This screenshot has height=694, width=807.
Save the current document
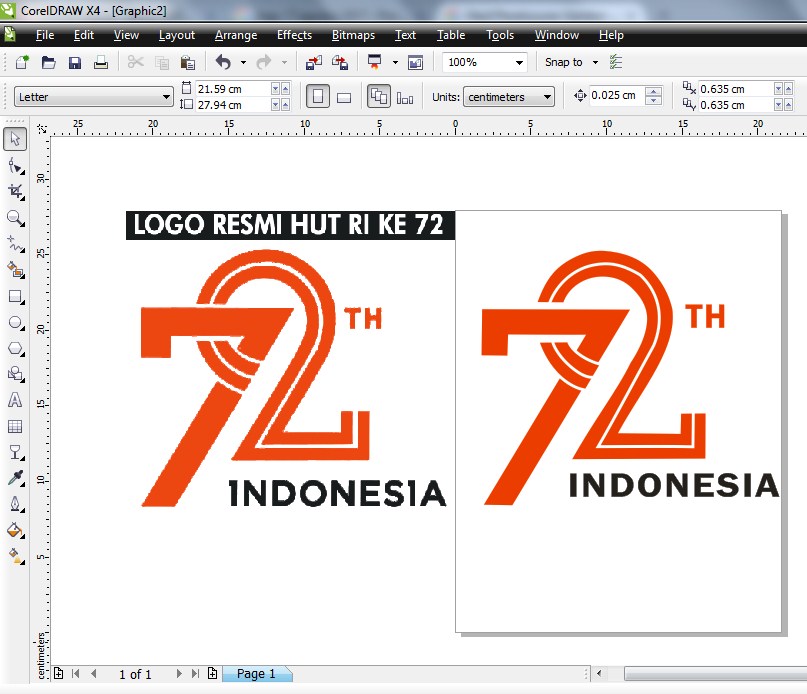pyautogui.click(x=75, y=63)
